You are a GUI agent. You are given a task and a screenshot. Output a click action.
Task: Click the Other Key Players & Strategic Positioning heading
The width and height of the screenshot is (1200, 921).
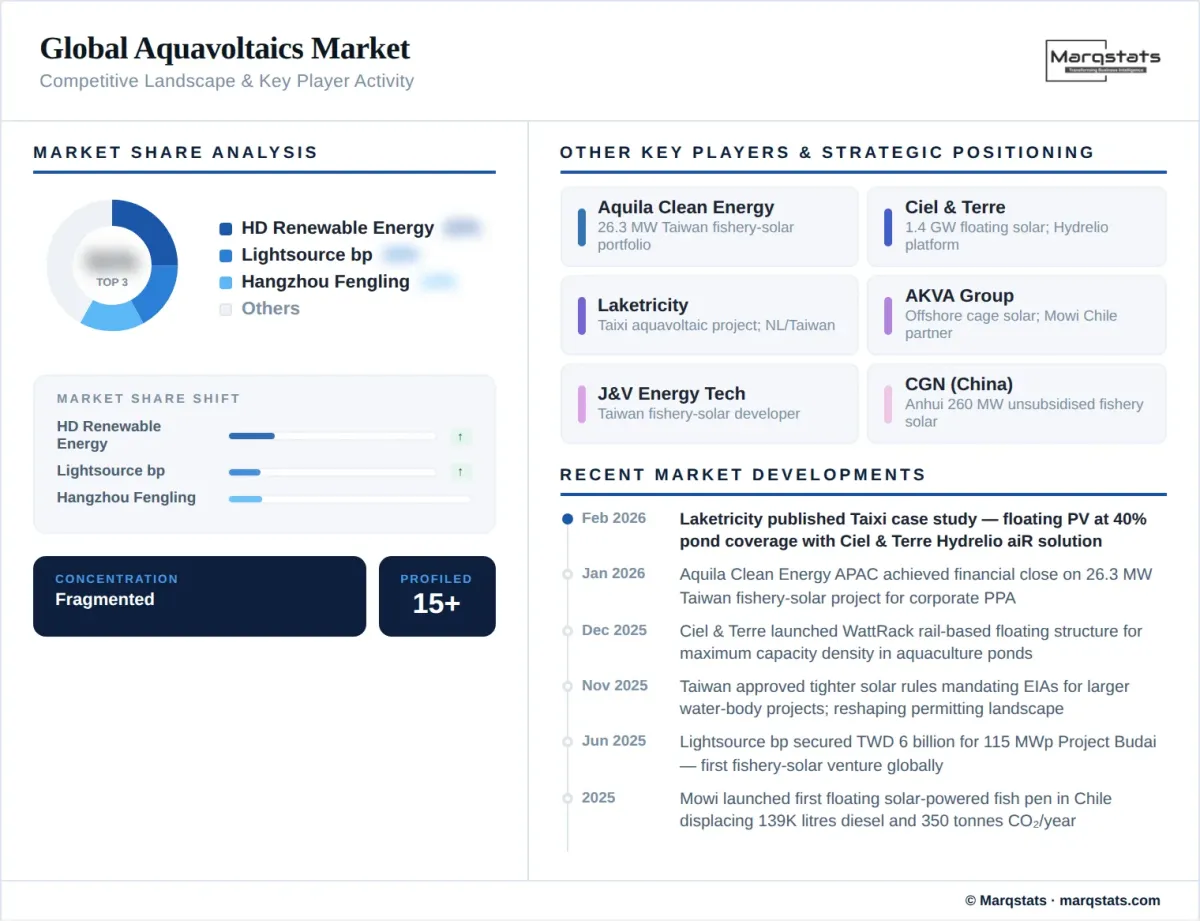pos(827,153)
